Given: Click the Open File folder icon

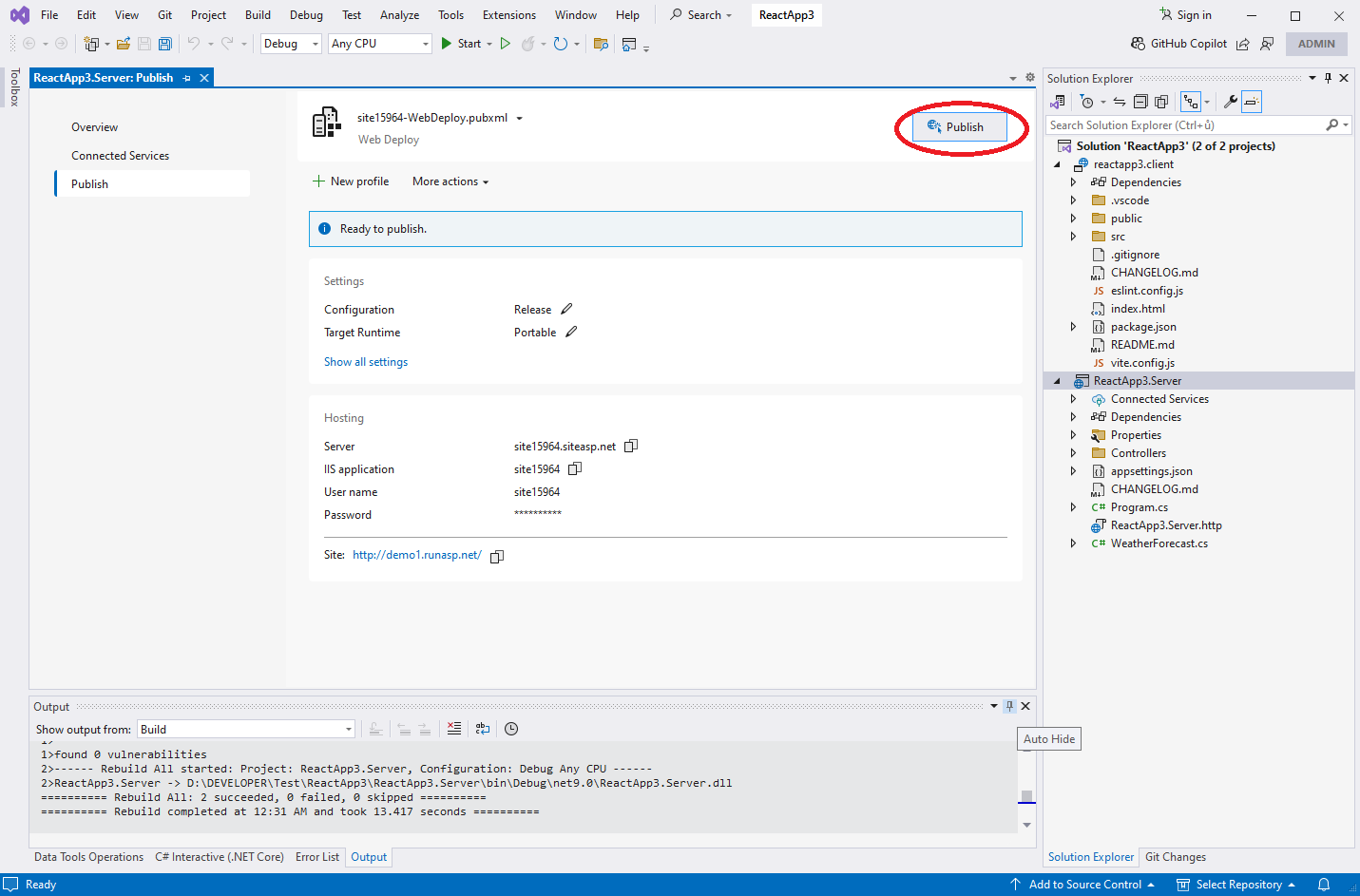Looking at the screenshot, I should tap(124, 44).
